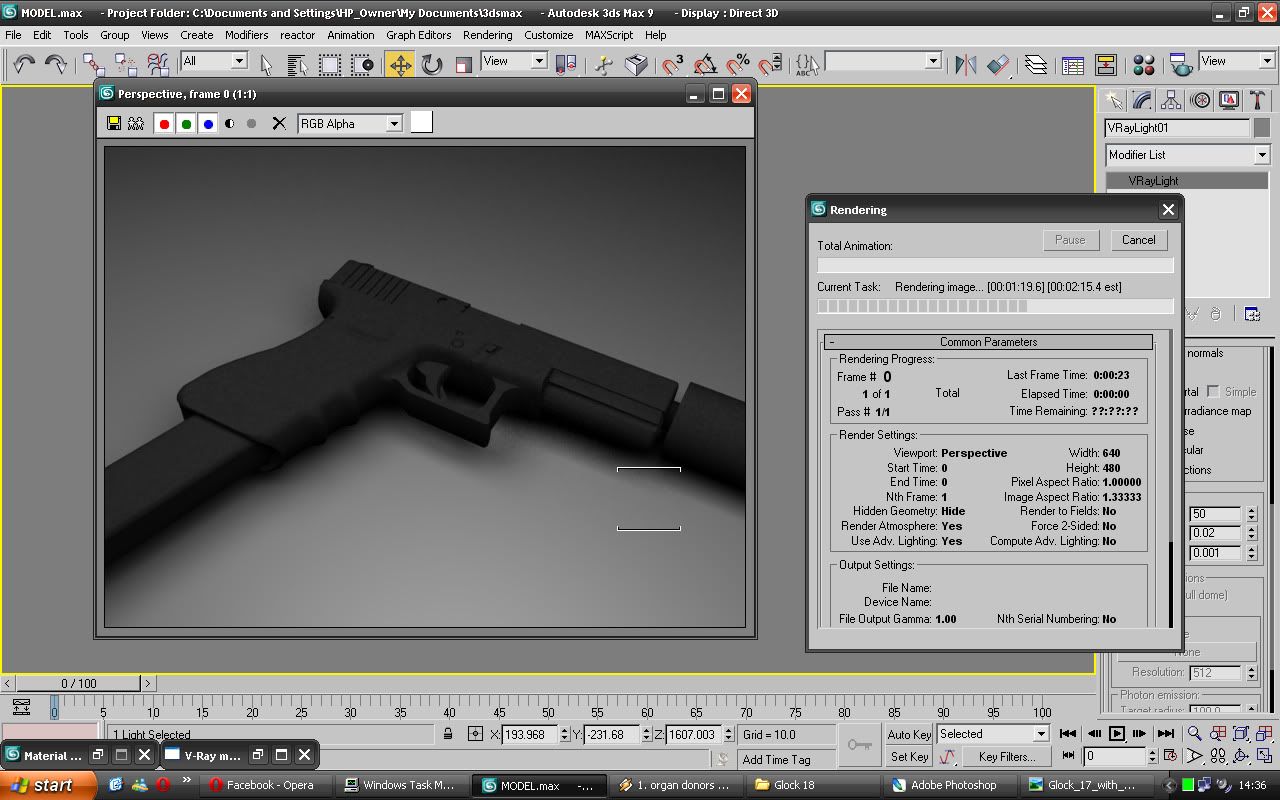The width and height of the screenshot is (1280, 800).
Task: Toggle the selection lock padlock icon
Action: (448, 734)
